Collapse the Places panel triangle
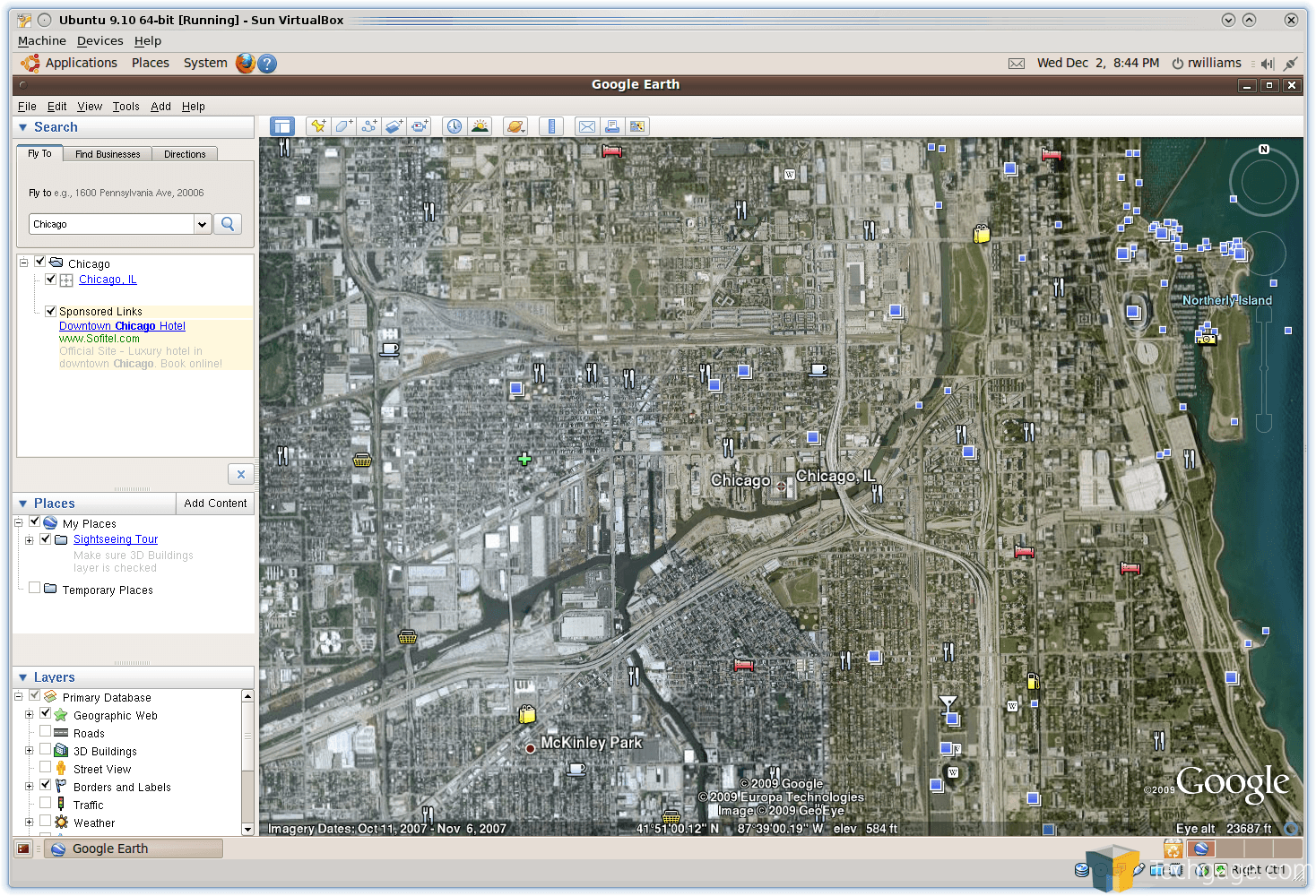 point(23,504)
